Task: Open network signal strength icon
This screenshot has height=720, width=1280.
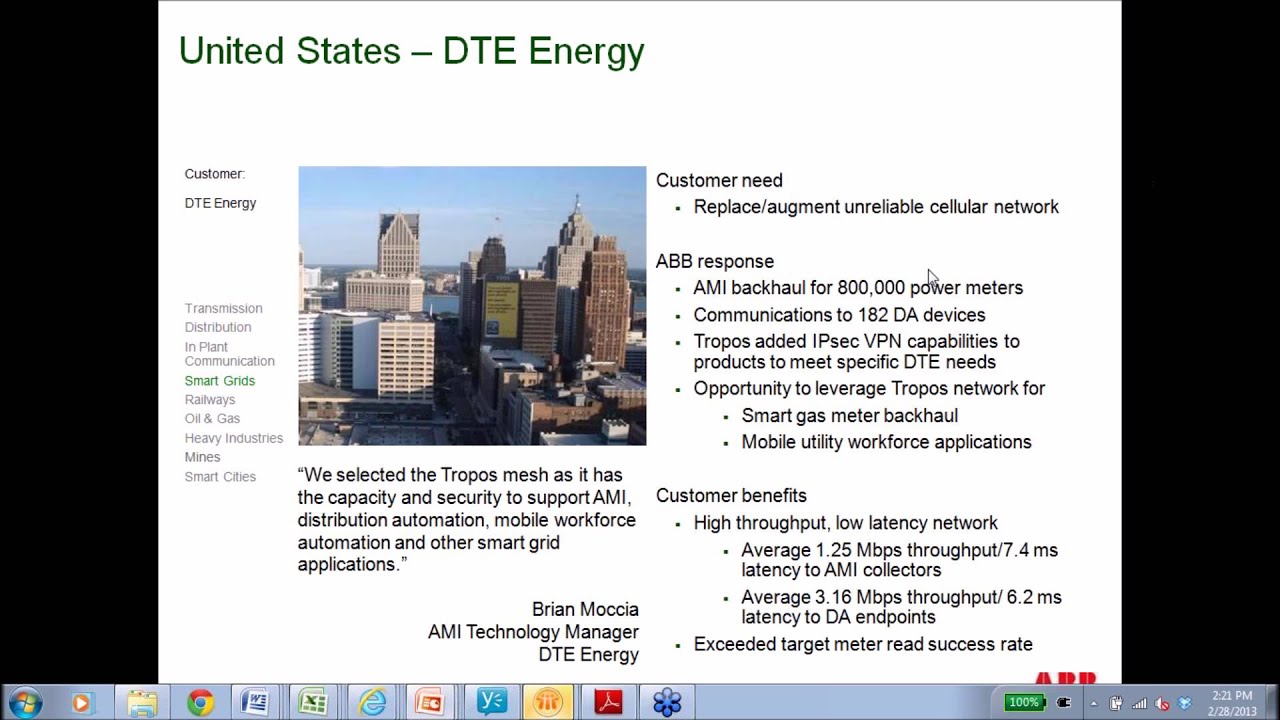Action: point(1139,703)
